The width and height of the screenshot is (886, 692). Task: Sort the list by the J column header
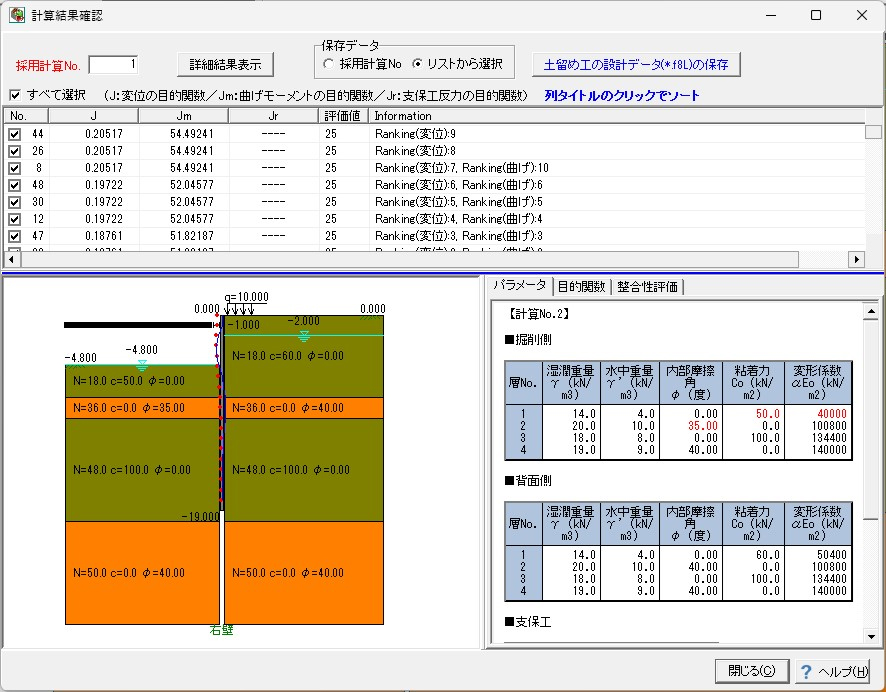(x=94, y=116)
